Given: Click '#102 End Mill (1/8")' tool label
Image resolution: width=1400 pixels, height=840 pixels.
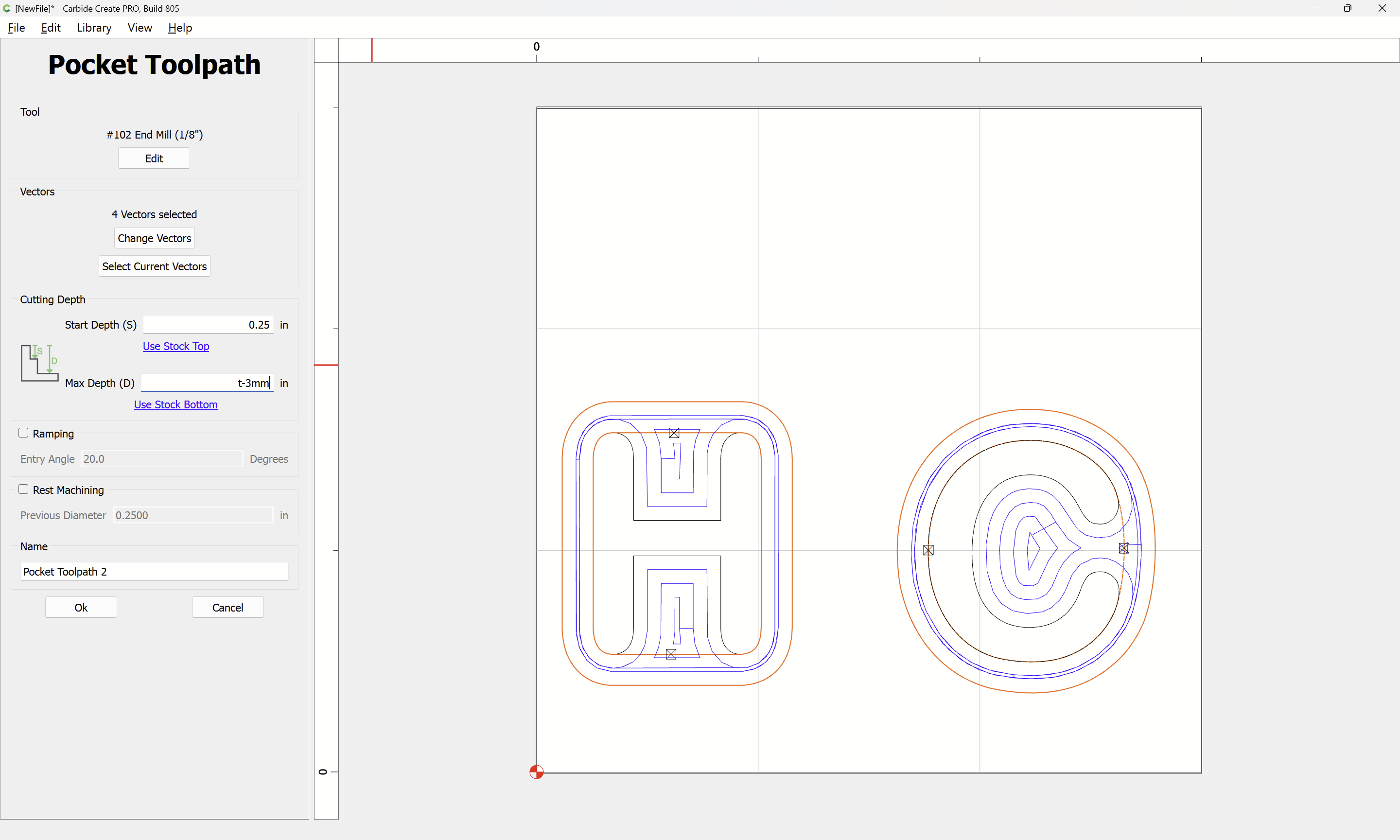Looking at the screenshot, I should click(x=155, y=135).
